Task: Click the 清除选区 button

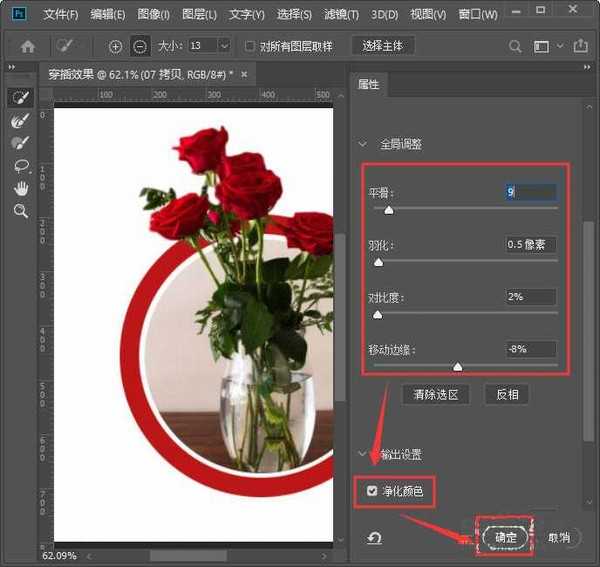Action: coord(435,394)
